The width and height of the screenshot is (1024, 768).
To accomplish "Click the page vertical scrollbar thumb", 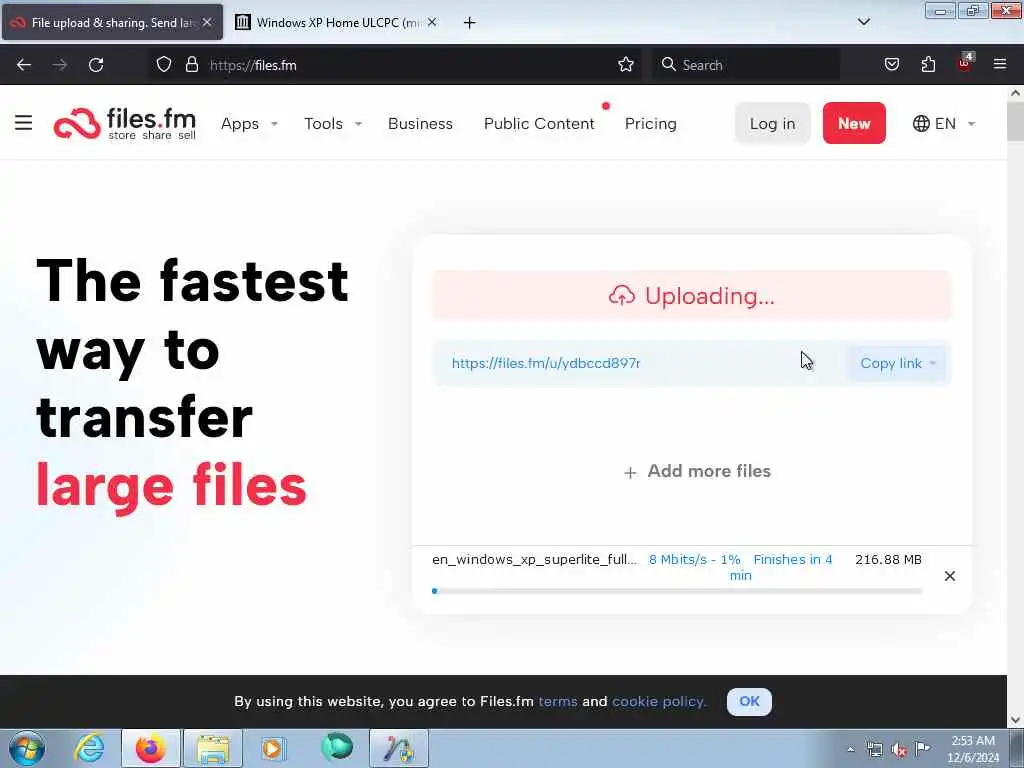I will (x=1015, y=121).
